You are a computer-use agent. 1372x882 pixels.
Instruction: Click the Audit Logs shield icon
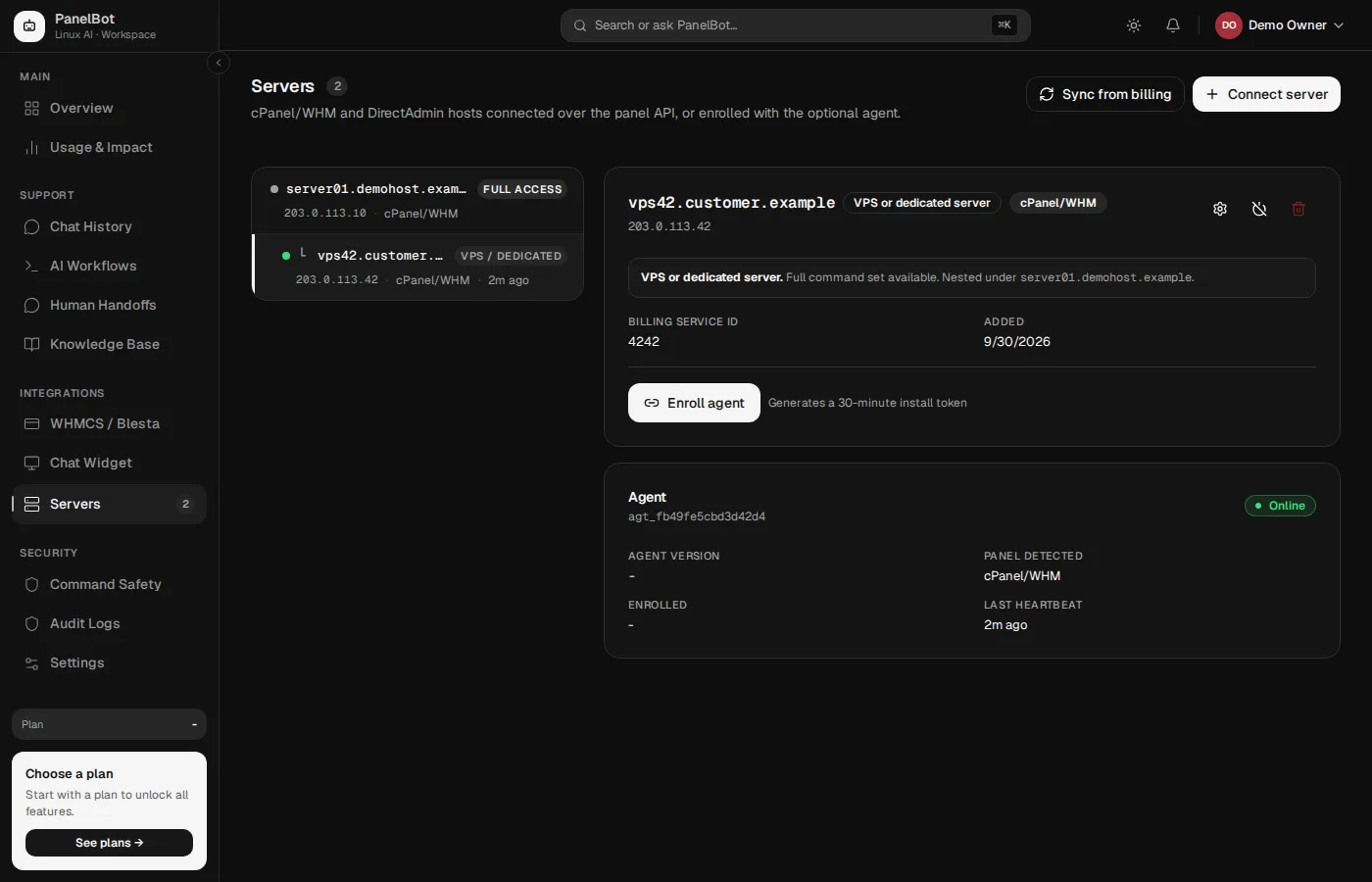pyautogui.click(x=31, y=623)
